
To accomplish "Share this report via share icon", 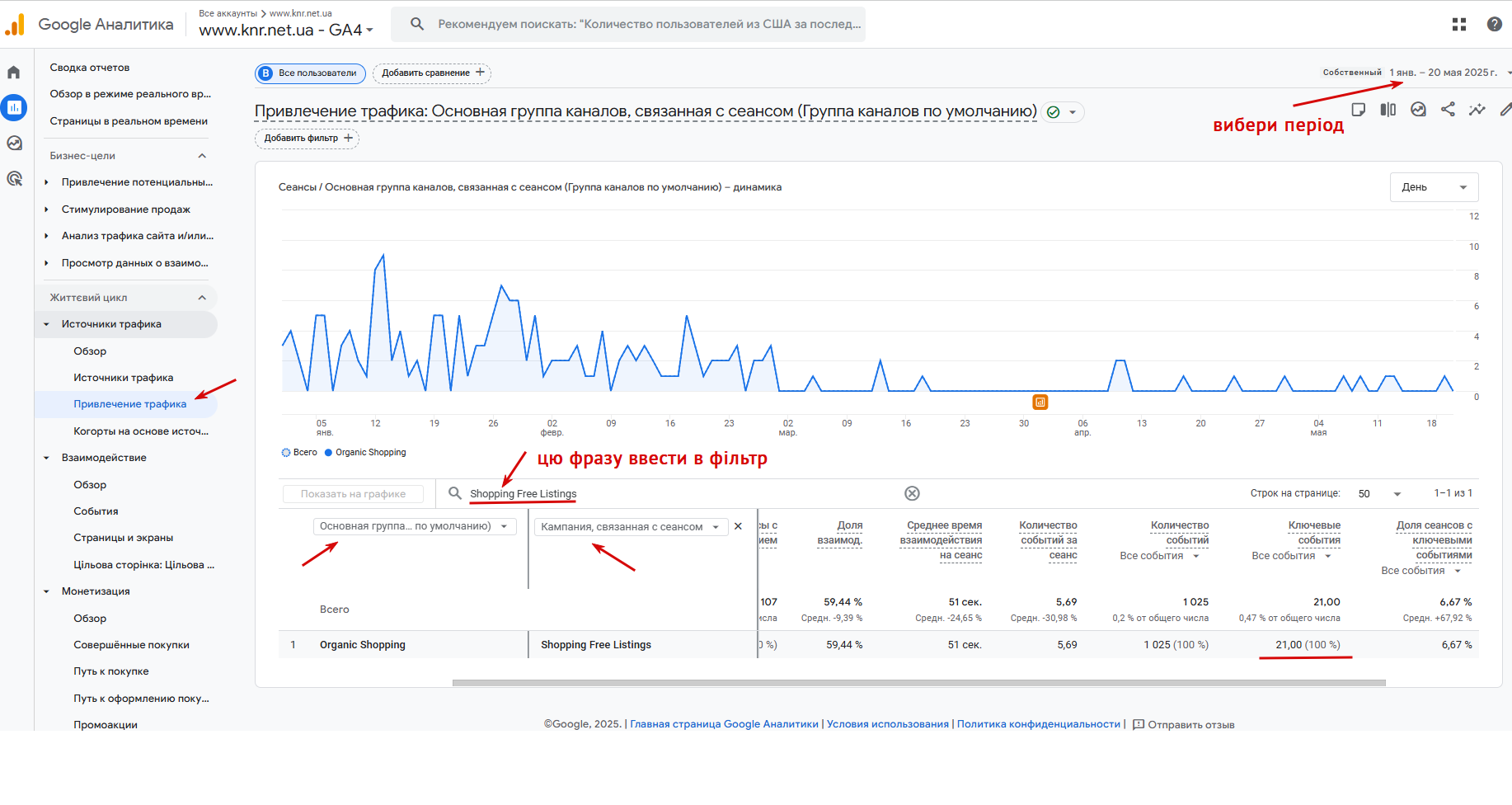I will point(1448,110).
